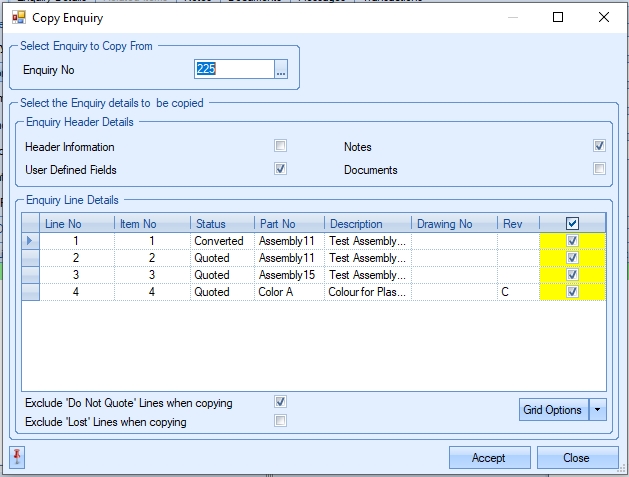Enable the Header Information checkbox
Viewport: 629px width, 477px height.
(x=281, y=146)
